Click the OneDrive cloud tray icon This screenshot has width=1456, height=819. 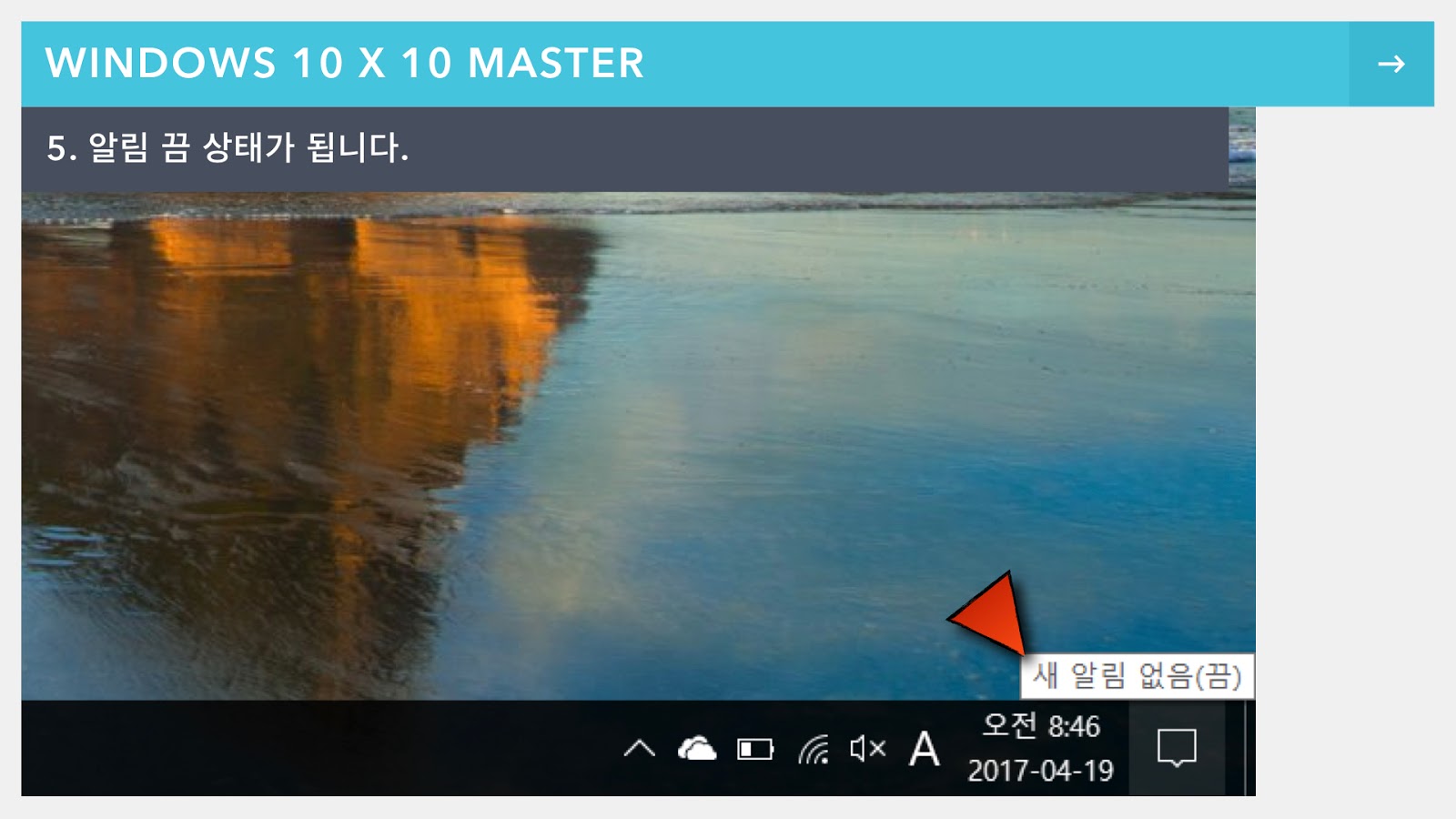click(697, 749)
